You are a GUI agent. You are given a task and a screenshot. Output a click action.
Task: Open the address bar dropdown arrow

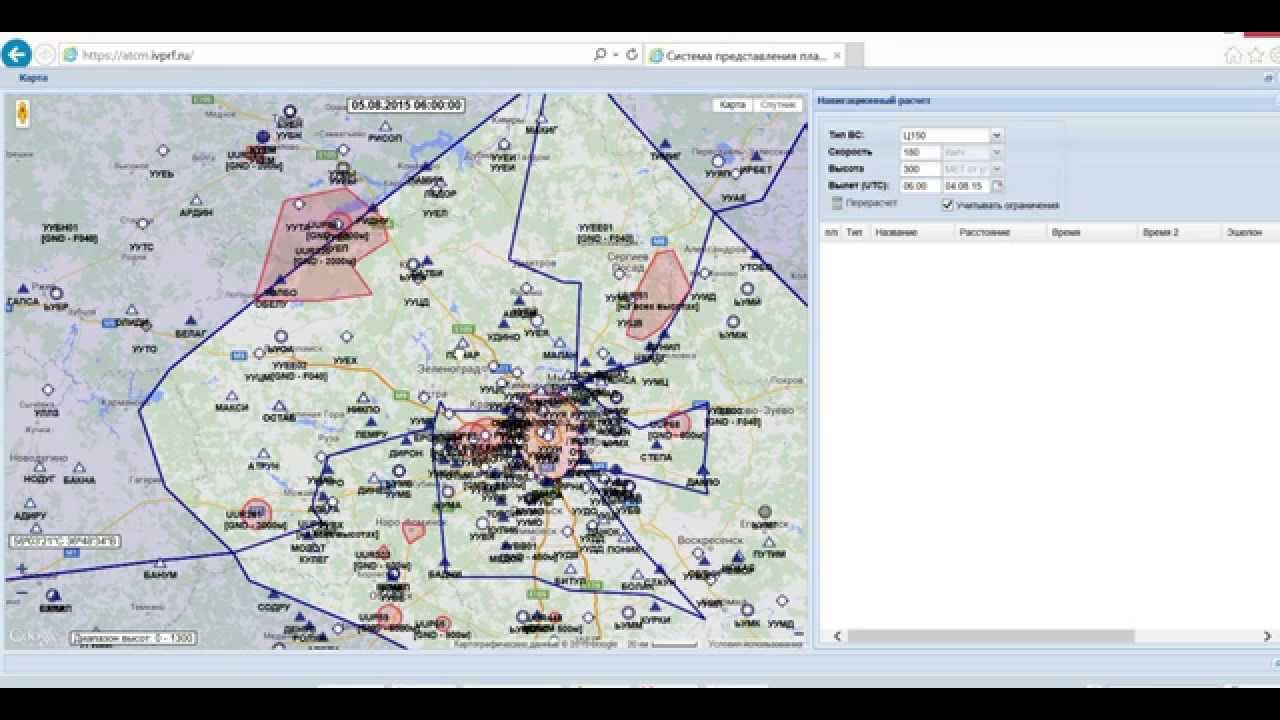click(x=615, y=55)
